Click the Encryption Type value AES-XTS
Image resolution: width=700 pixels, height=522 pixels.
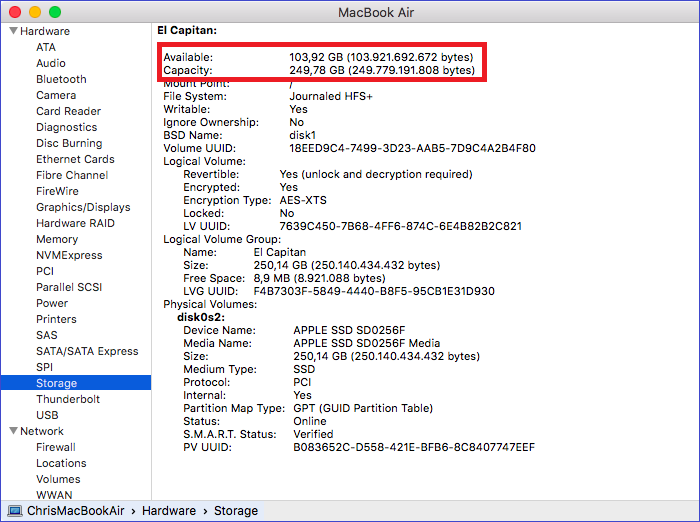pyautogui.click(x=303, y=200)
